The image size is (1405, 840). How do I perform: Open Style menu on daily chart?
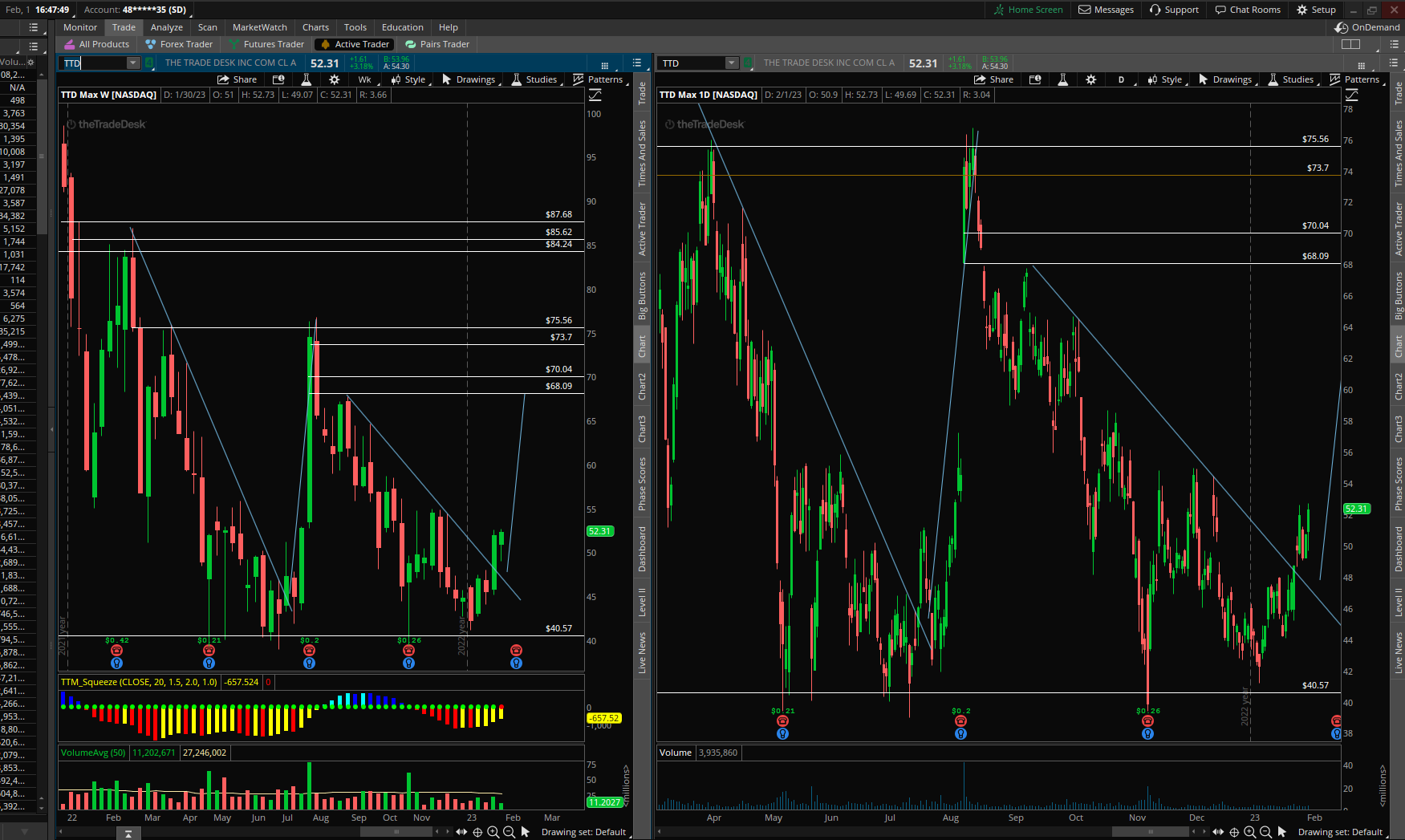[1165, 79]
